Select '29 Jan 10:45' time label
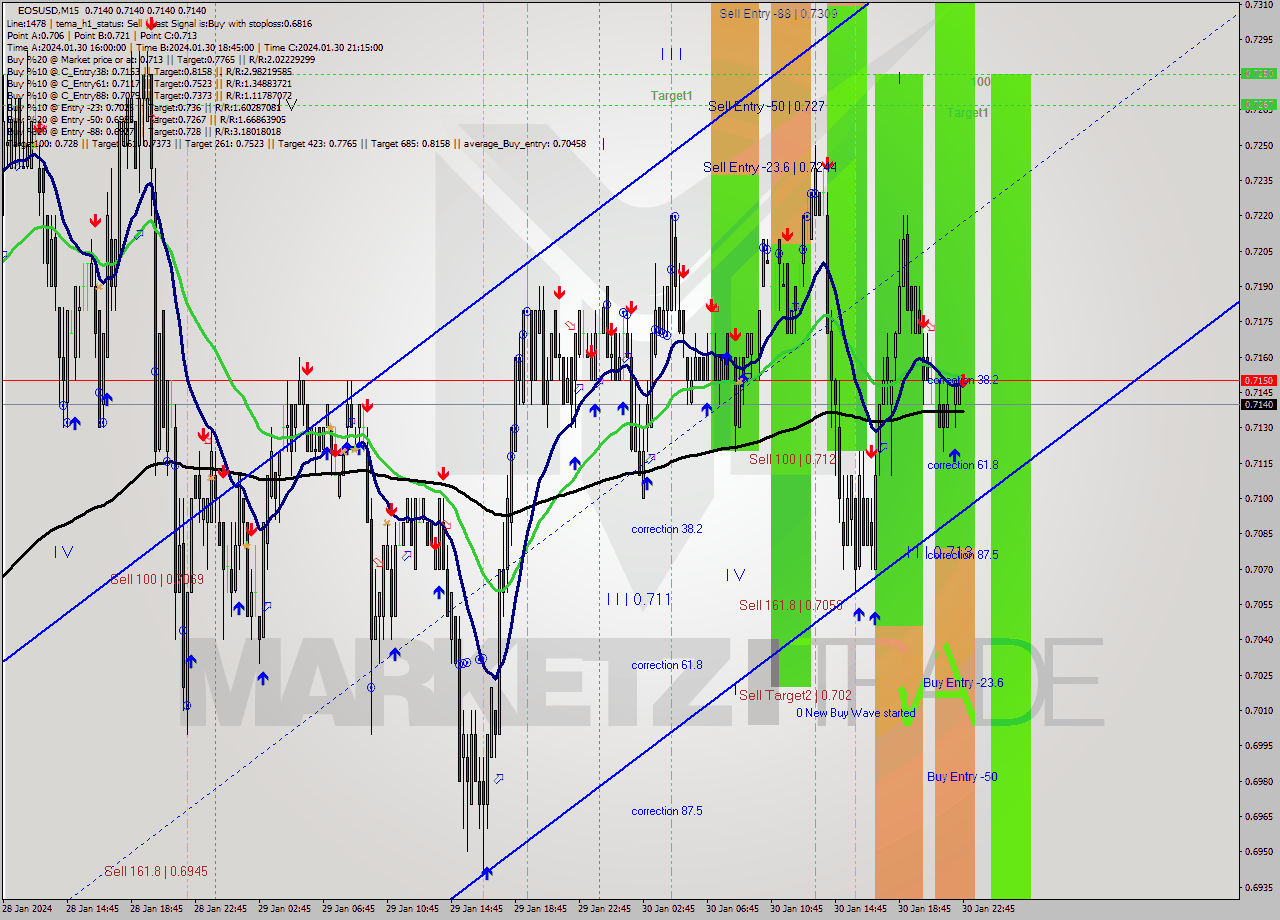This screenshot has height=920, width=1280. click(413, 908)
